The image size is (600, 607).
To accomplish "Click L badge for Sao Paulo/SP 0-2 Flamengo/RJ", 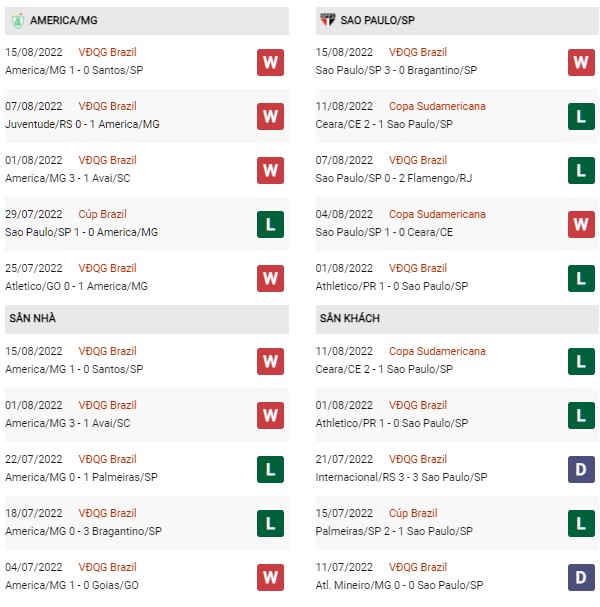I will click(x=581, y=170).
